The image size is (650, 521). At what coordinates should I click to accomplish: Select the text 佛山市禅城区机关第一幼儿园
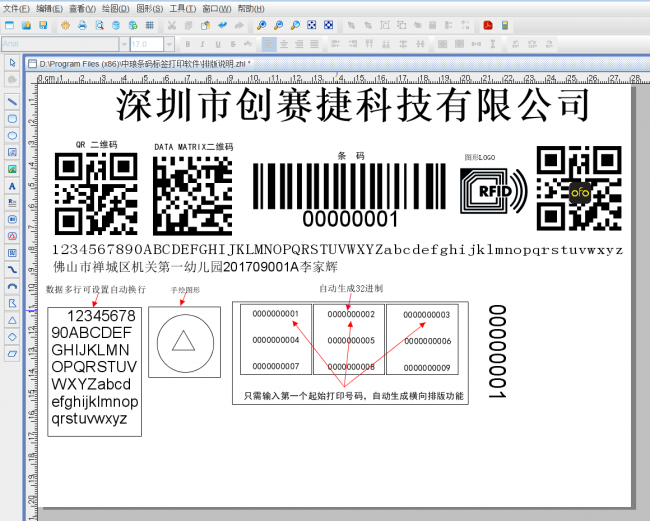click(x=138, y=267)
